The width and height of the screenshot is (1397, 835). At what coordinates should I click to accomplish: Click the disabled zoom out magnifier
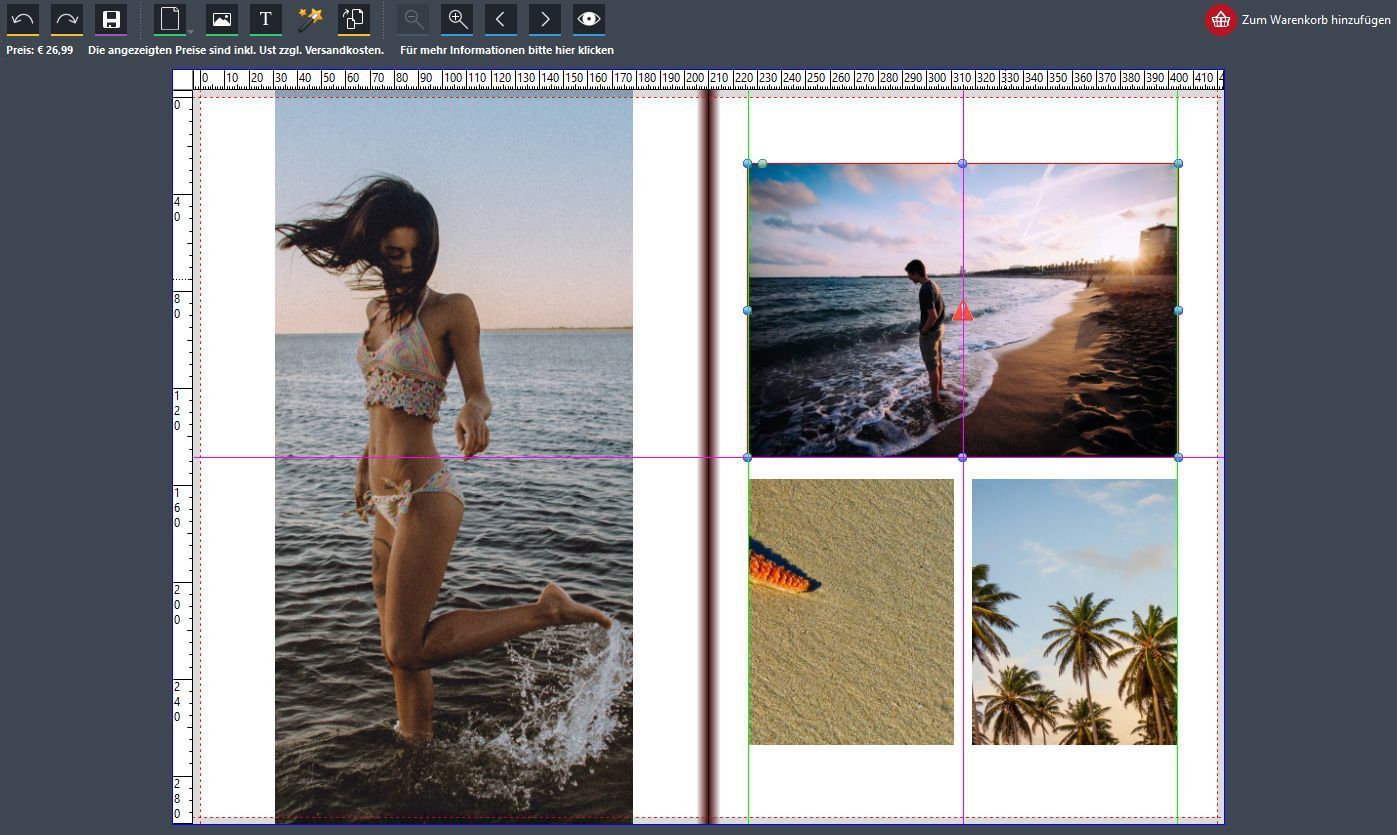[x=413, y=19]
